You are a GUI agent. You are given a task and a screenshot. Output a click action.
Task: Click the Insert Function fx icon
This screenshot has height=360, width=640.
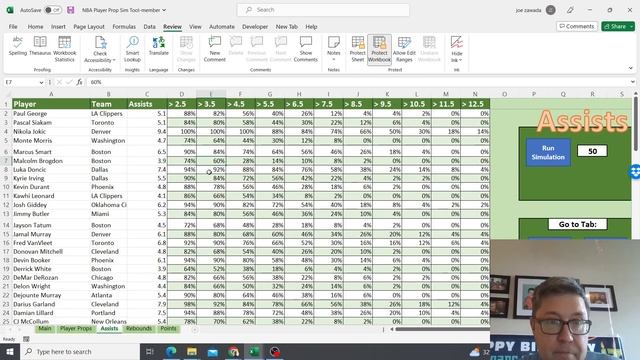(80, 82)
